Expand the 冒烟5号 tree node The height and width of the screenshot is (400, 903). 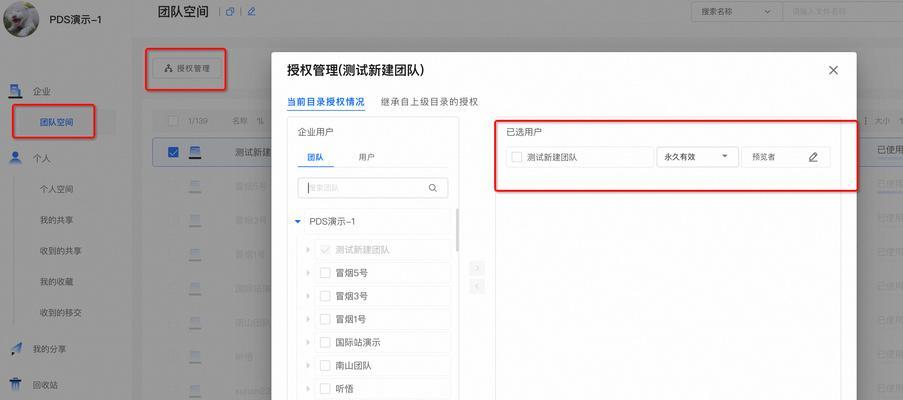click(308, 273)
